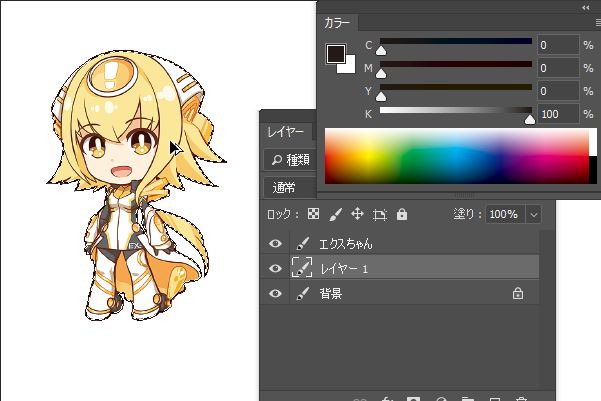
Task: Click the Layers panel vertical scrollbar
Action: point(547,311)
